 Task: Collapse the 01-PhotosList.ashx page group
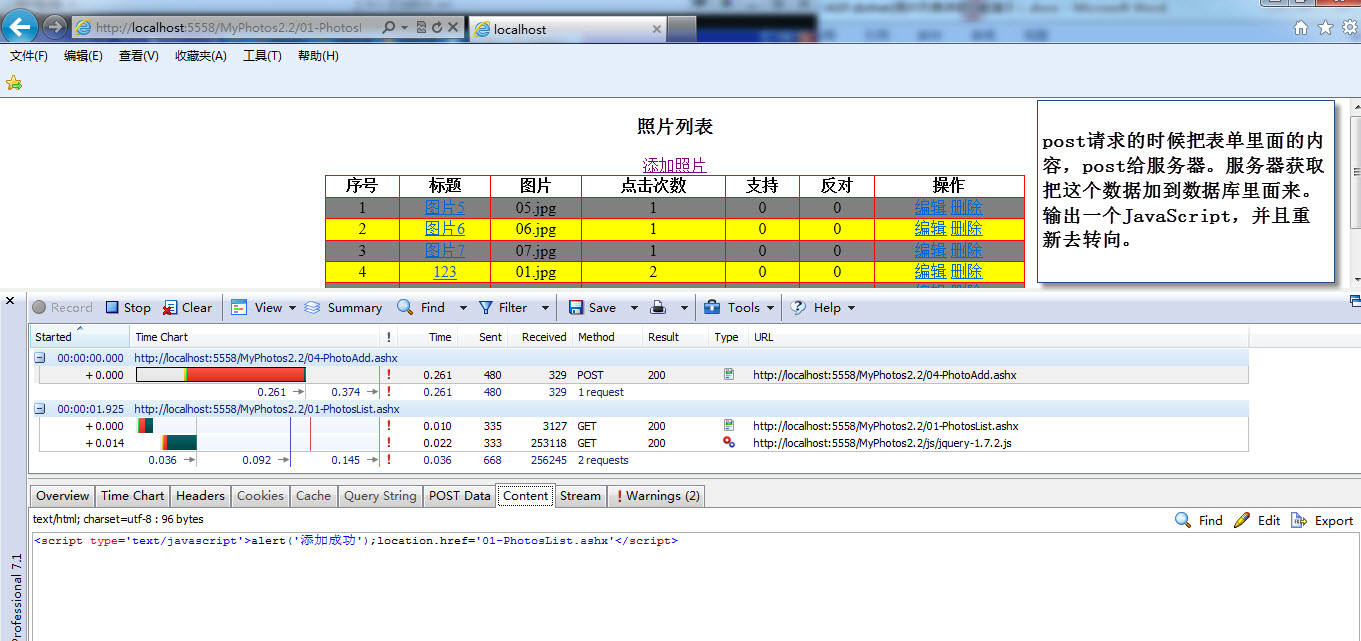coord(40,408)
